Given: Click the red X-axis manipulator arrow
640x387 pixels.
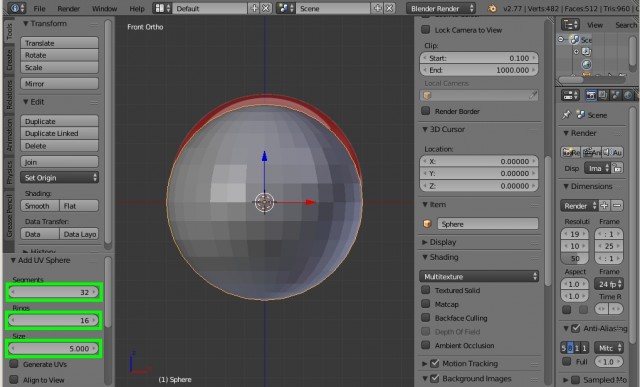Looking at the screenshot, I should click(311, 202).
